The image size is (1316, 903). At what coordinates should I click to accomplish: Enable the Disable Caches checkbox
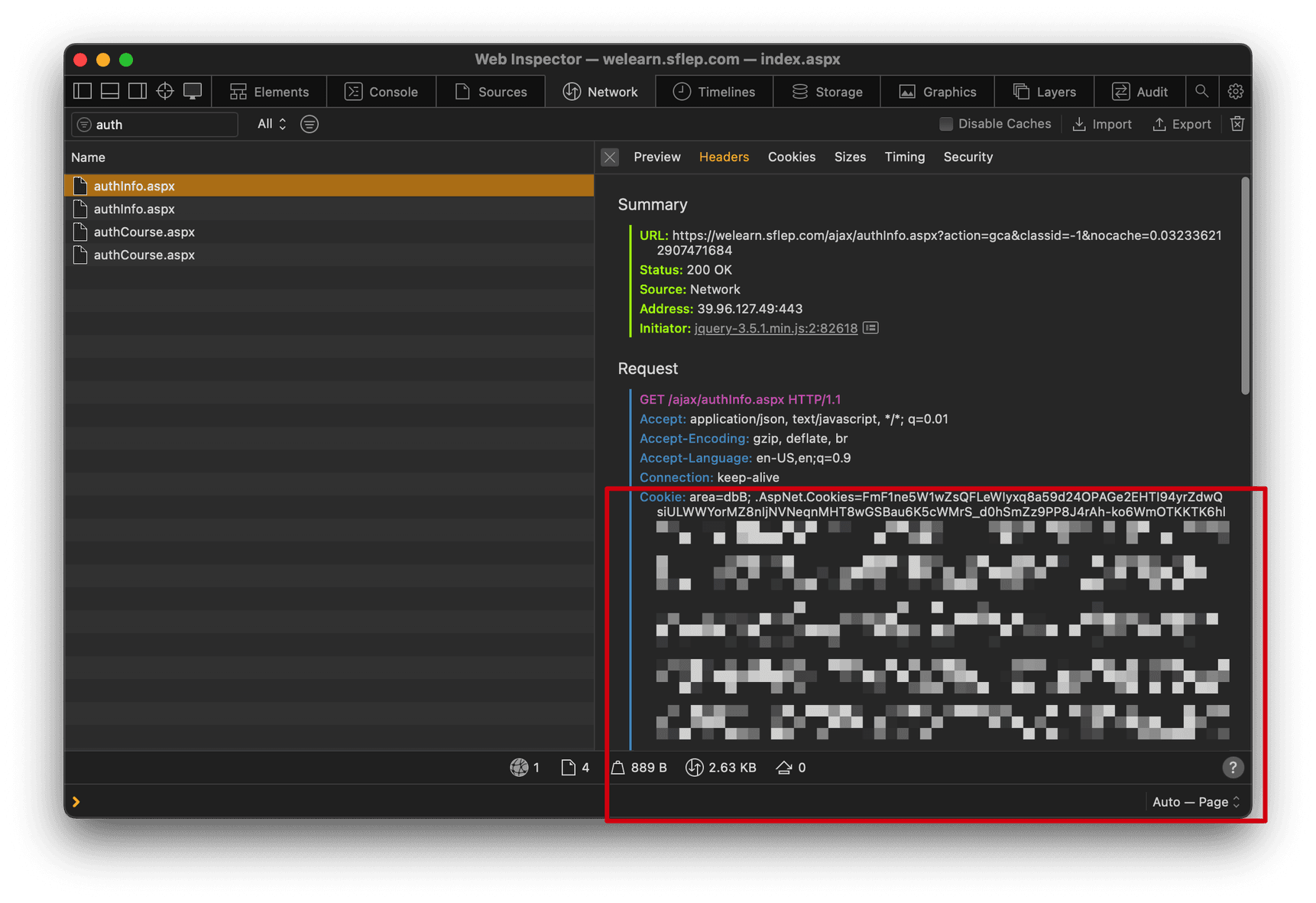coord(946,124)
